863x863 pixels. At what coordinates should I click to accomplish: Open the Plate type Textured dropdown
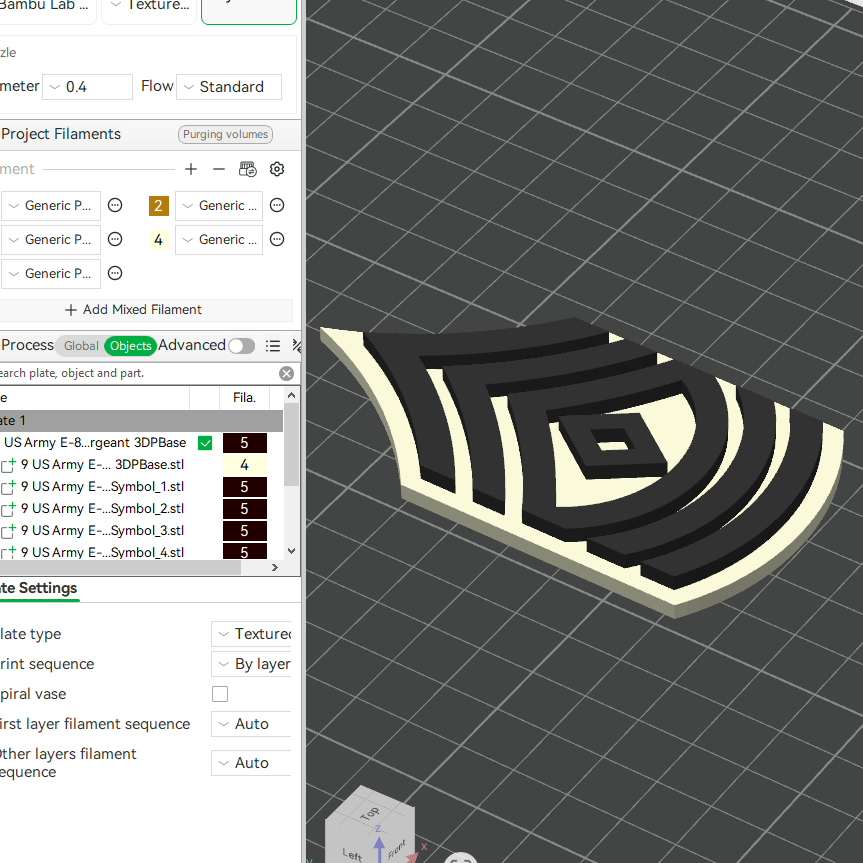252,634
